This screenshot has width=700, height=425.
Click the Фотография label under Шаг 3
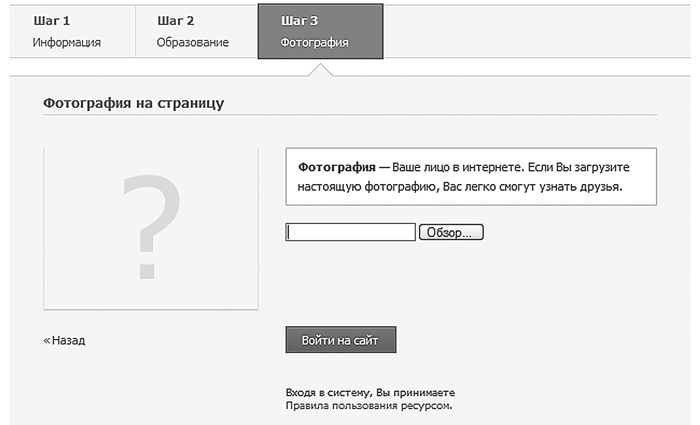pos(314,43)
